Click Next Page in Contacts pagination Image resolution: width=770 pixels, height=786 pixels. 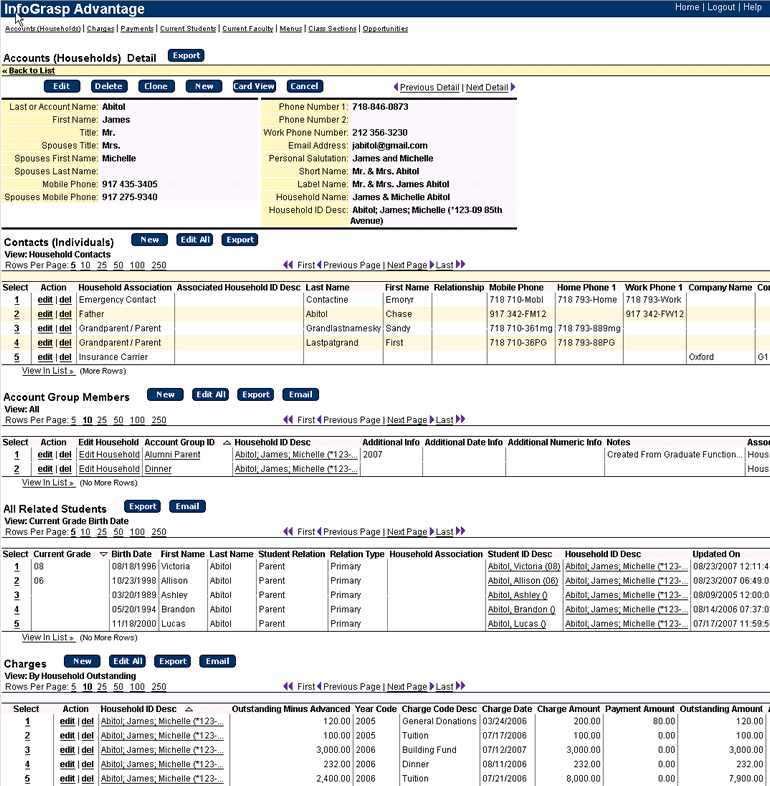pos(407,265)
